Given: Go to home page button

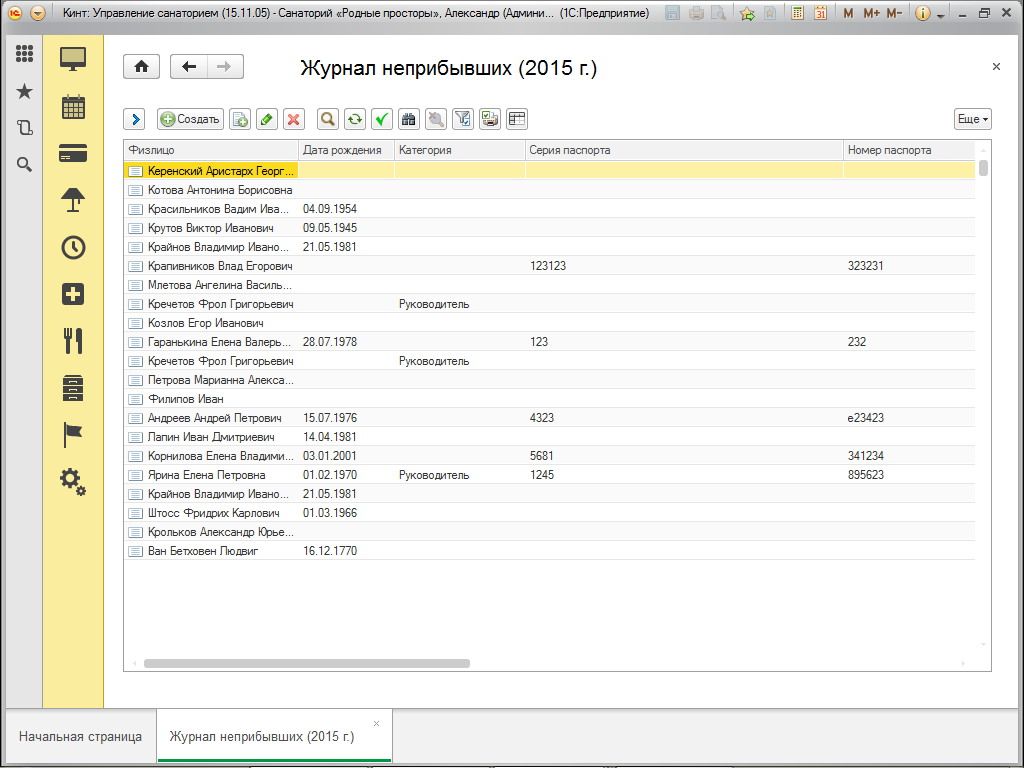Looking at the screenshot, I should (x=142, y=67).
